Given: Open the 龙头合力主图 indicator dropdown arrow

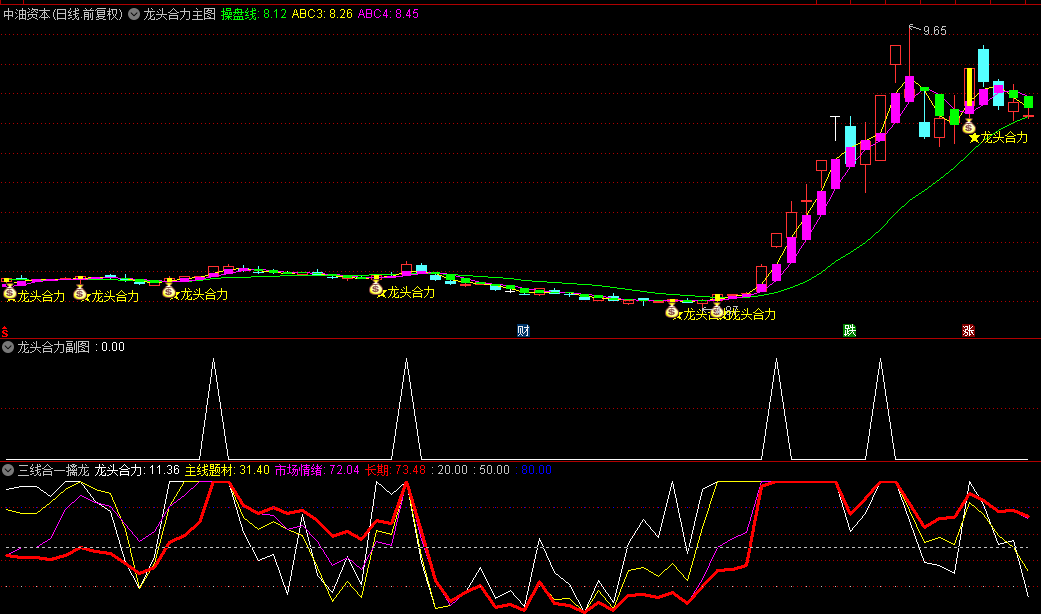Looking at the screenshot, I should click(x=134, y=14).
